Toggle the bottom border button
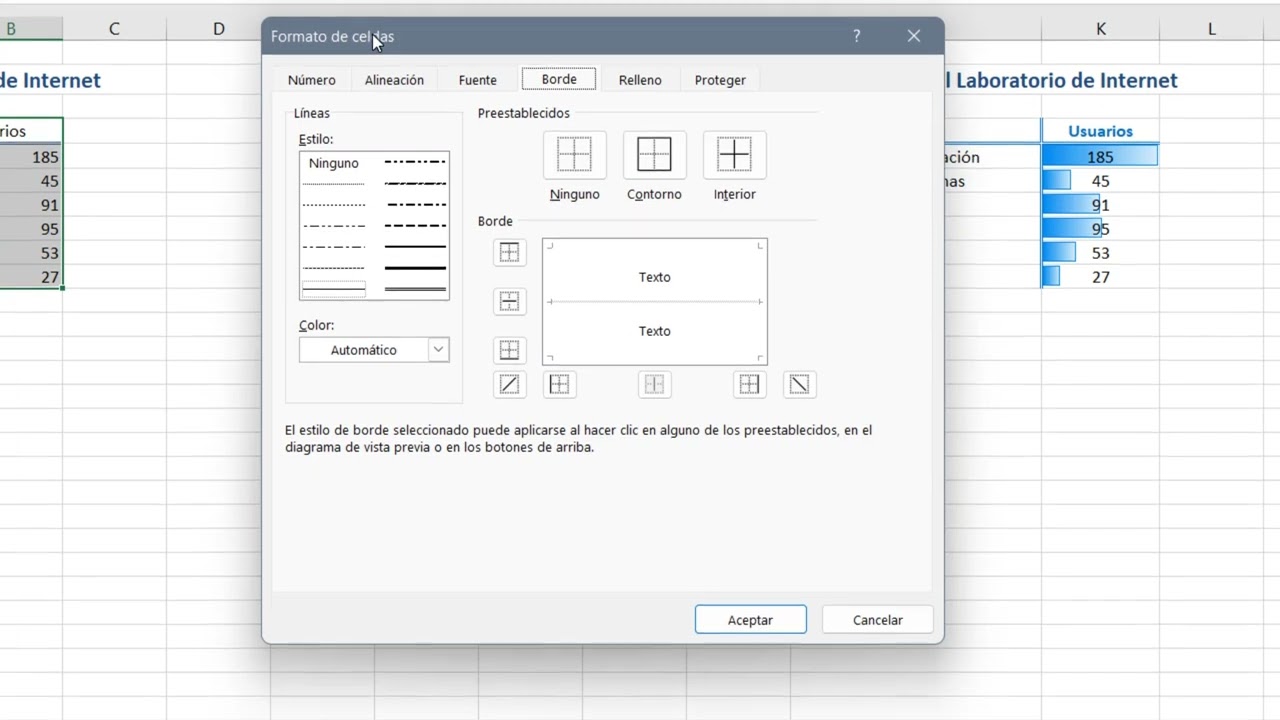 tap(510, 350)
